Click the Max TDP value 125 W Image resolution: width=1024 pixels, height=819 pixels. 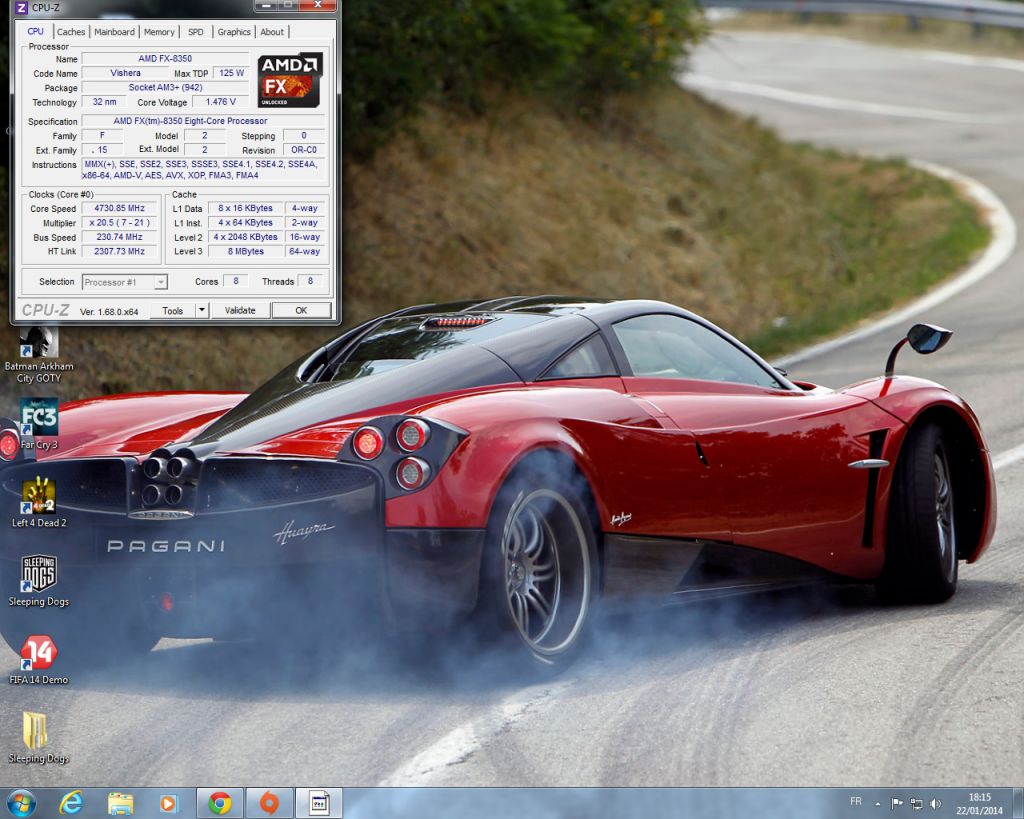[232, 73]
